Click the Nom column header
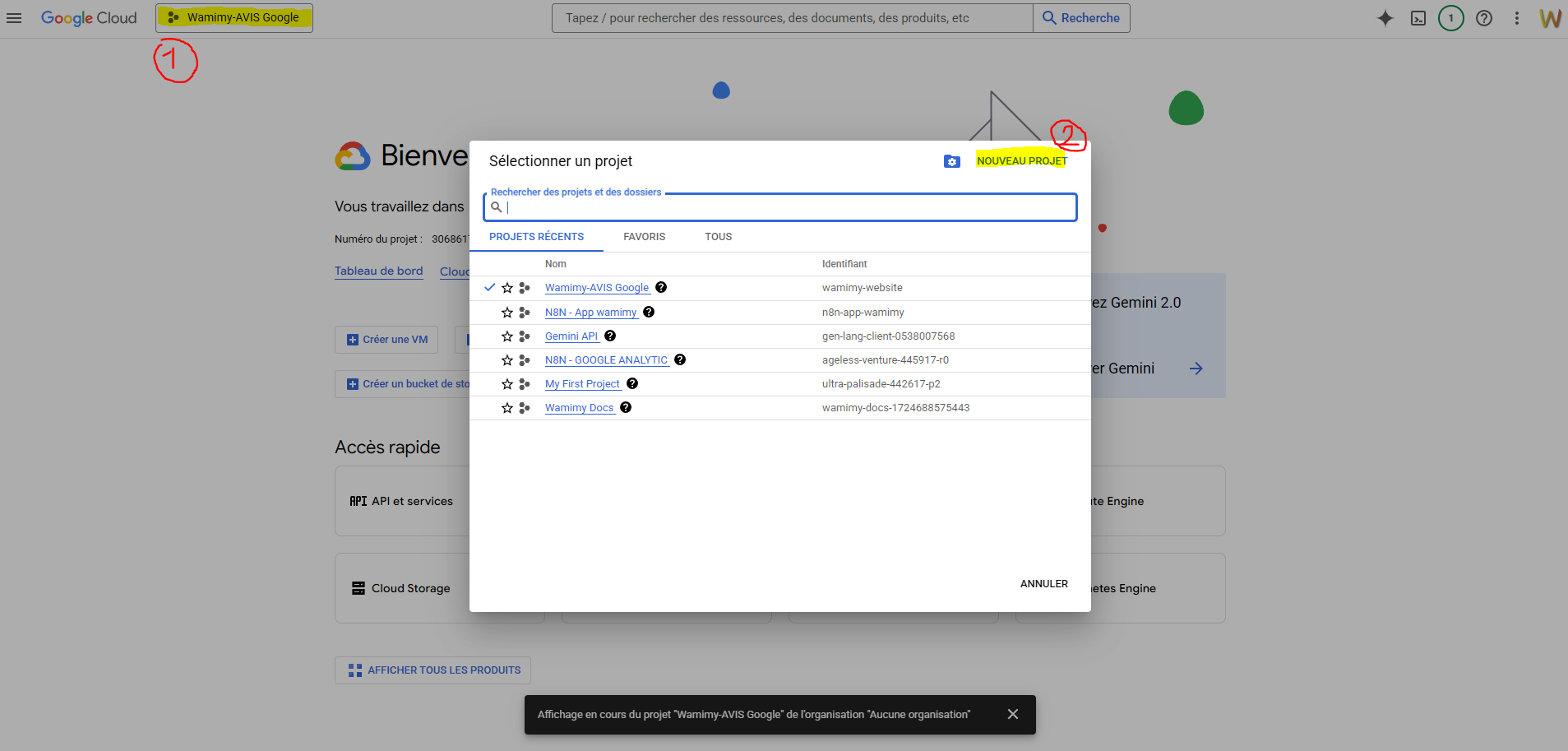Viewport: 1568px width, 751px height. (556, 264)
